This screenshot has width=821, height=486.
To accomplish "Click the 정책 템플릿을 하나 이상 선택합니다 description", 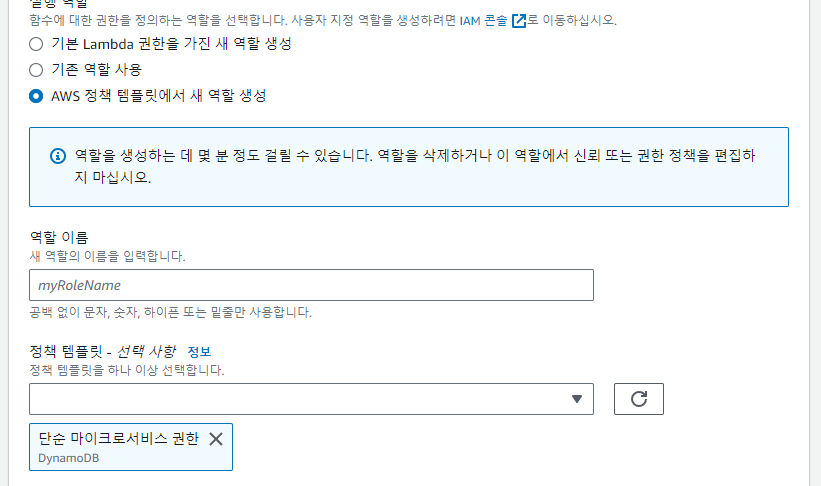I will pos(127,370).
